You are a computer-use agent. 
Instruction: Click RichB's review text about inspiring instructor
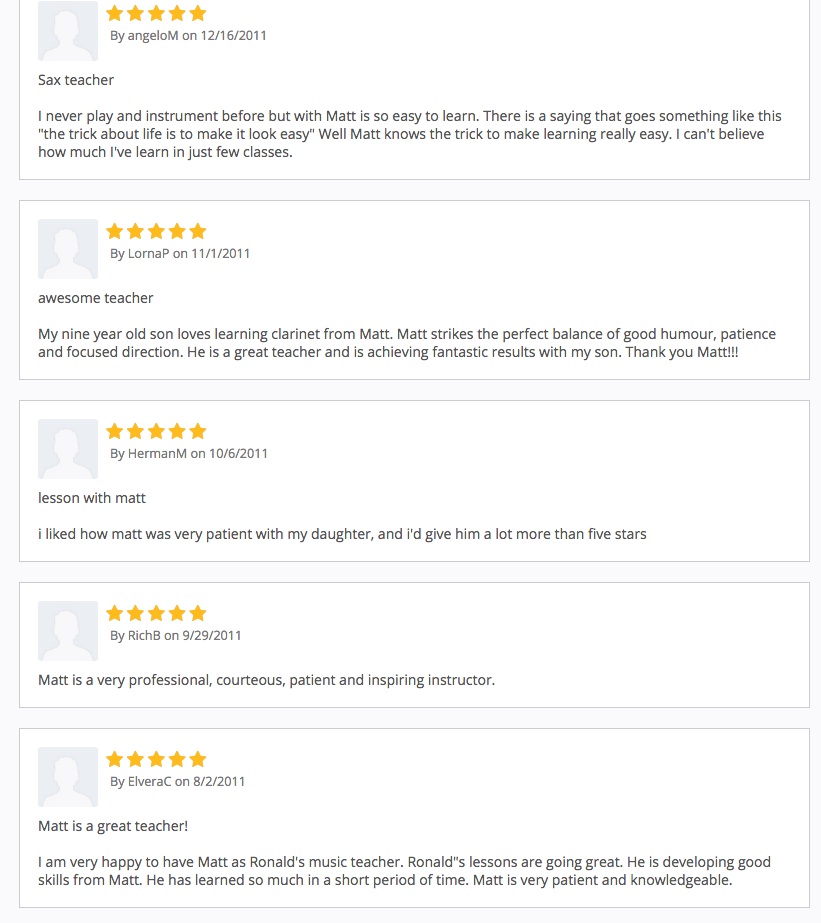click(x=266, y=680)
